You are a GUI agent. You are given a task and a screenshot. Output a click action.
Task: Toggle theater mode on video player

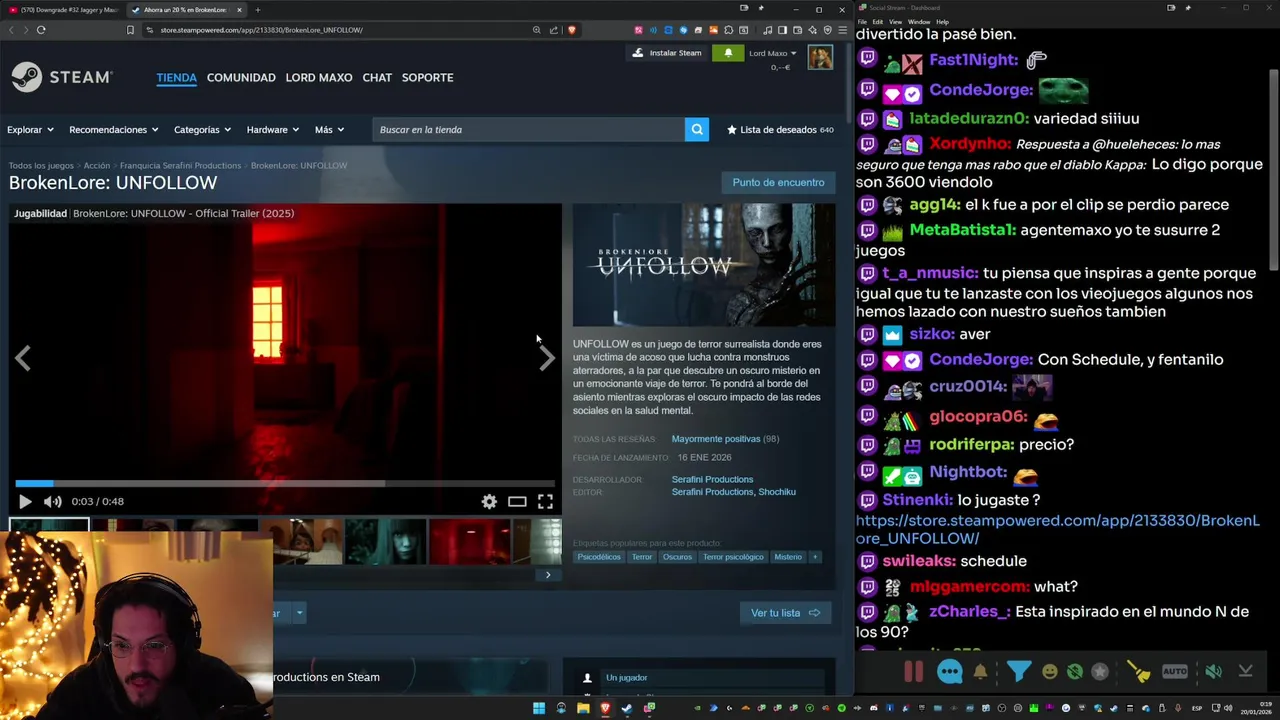point(517,502)
